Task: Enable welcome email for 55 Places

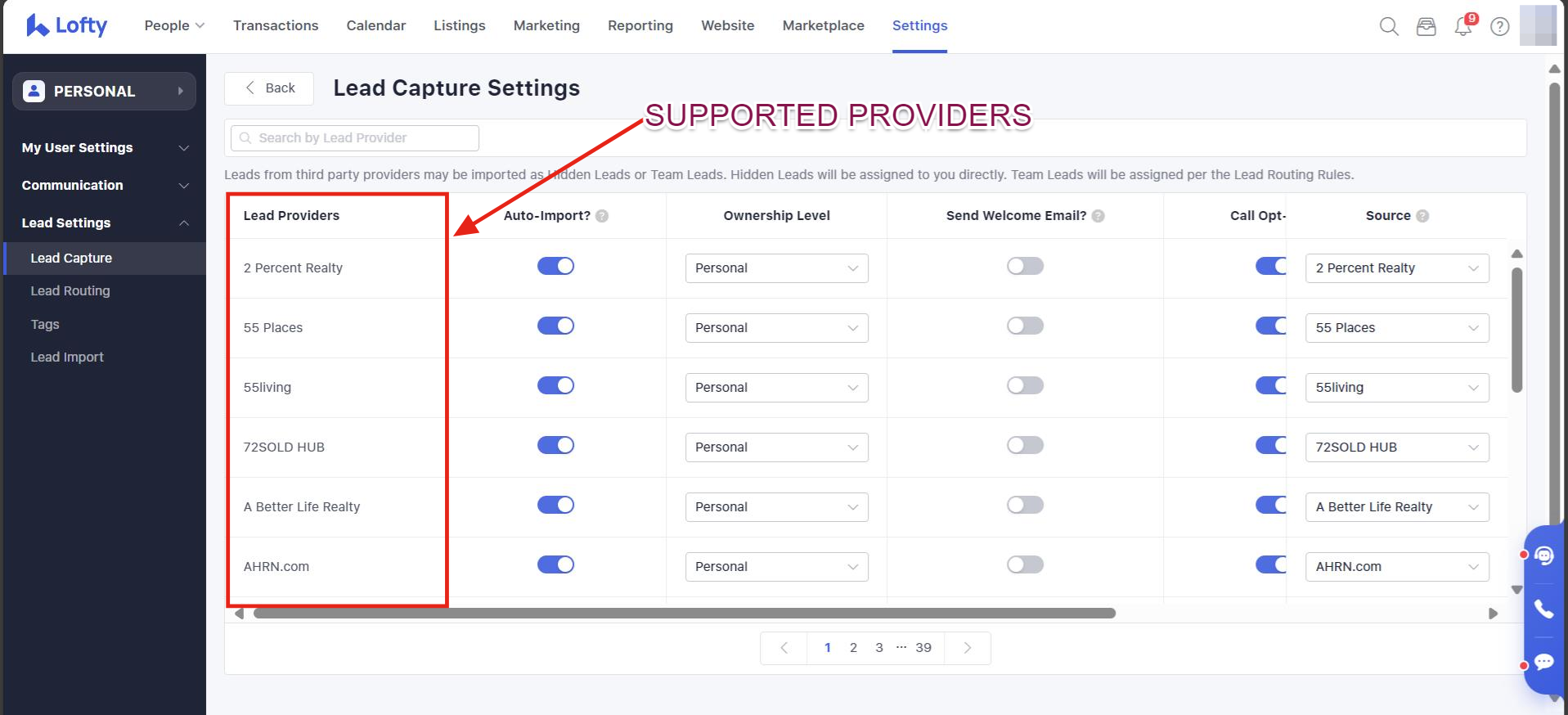Action: (1025, 326)
